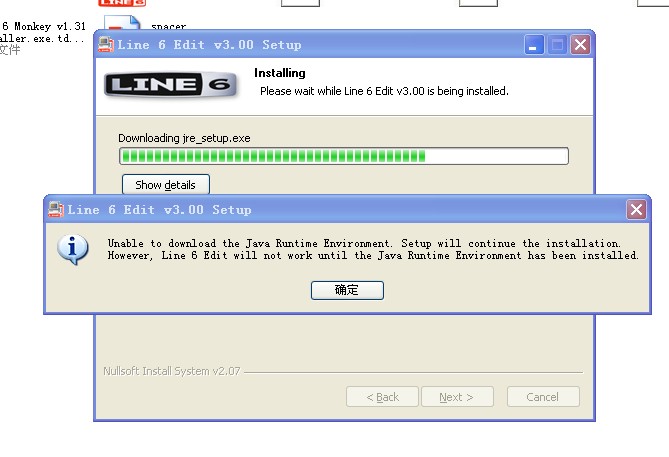Close the Java Runtime error dialog

tap(636, 210)
